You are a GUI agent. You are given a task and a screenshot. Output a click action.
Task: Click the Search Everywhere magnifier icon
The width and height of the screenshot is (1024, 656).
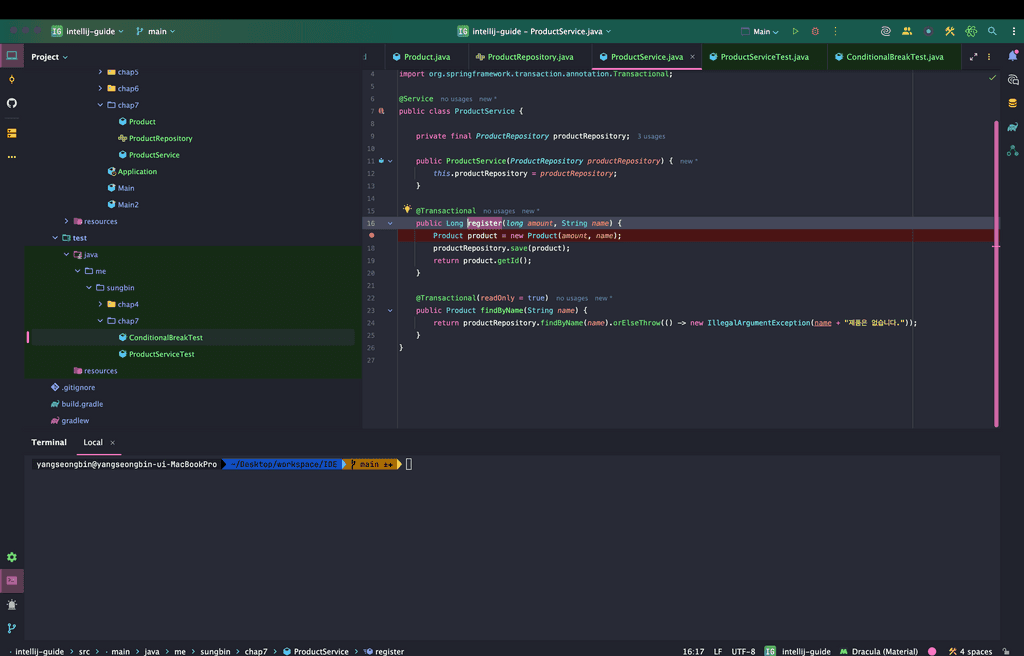pyautogui.click(x=992, y=31)
